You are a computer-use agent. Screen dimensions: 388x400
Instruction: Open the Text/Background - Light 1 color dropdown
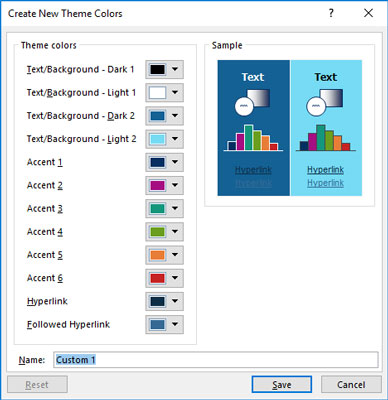[x=164, y=93]
